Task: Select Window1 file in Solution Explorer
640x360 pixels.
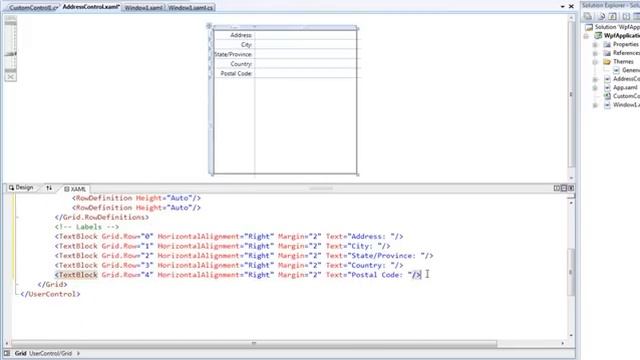Action: point(626,105)
